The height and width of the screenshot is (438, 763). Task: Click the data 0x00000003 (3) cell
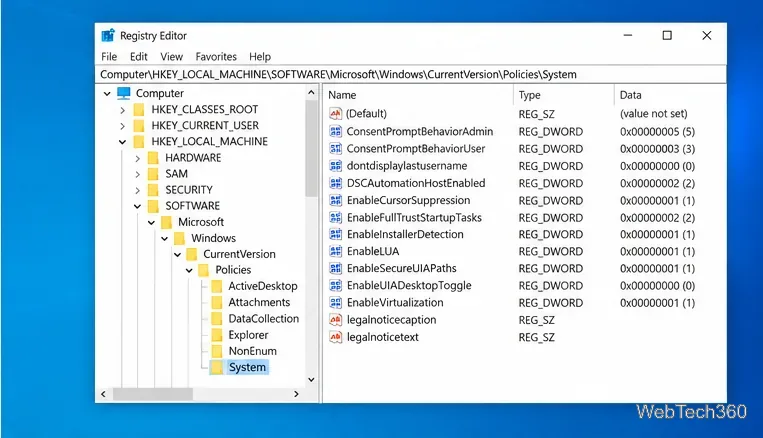[657, 148]
